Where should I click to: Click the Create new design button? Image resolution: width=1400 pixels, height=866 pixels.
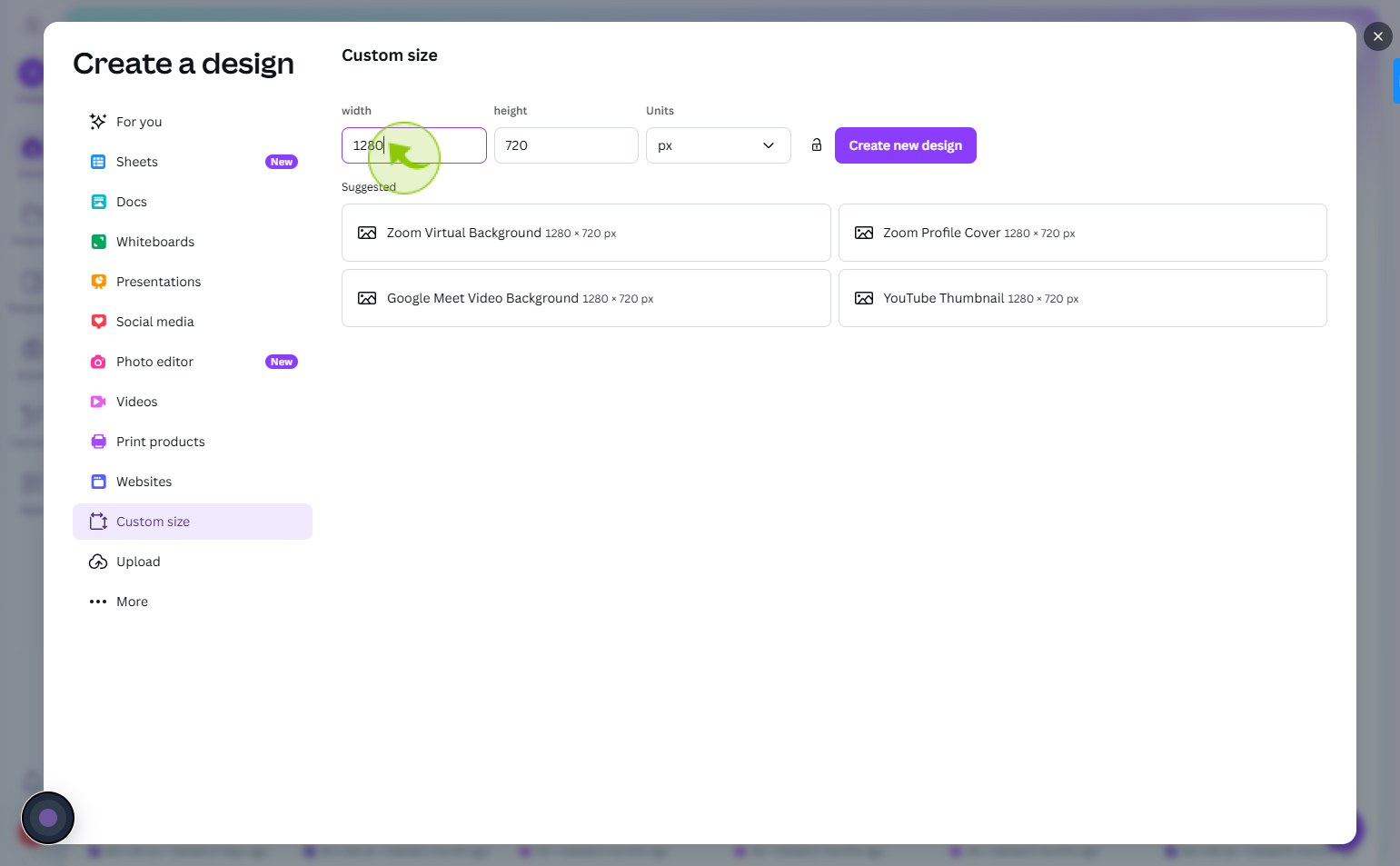pos(906,145)
